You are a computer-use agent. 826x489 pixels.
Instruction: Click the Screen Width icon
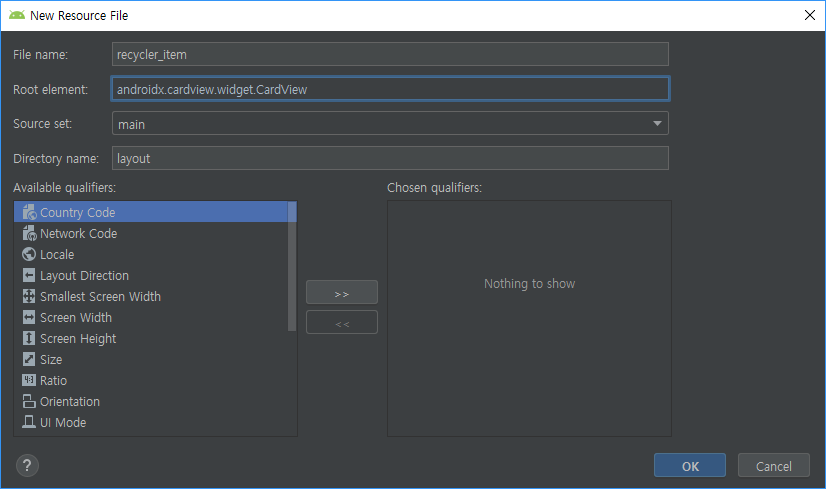pos(29,318)
